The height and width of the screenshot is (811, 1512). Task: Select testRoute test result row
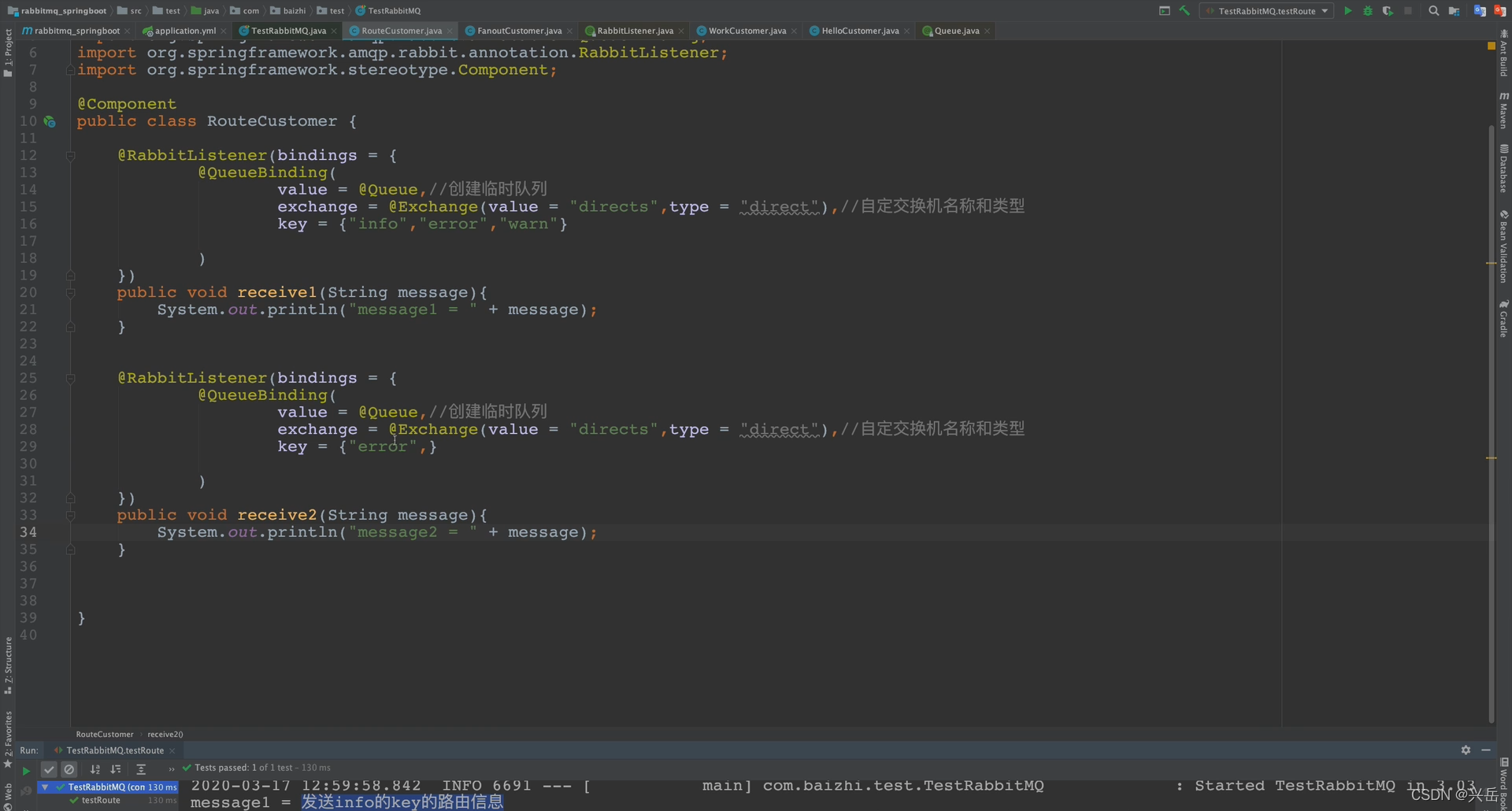click(x=109, y=801)
